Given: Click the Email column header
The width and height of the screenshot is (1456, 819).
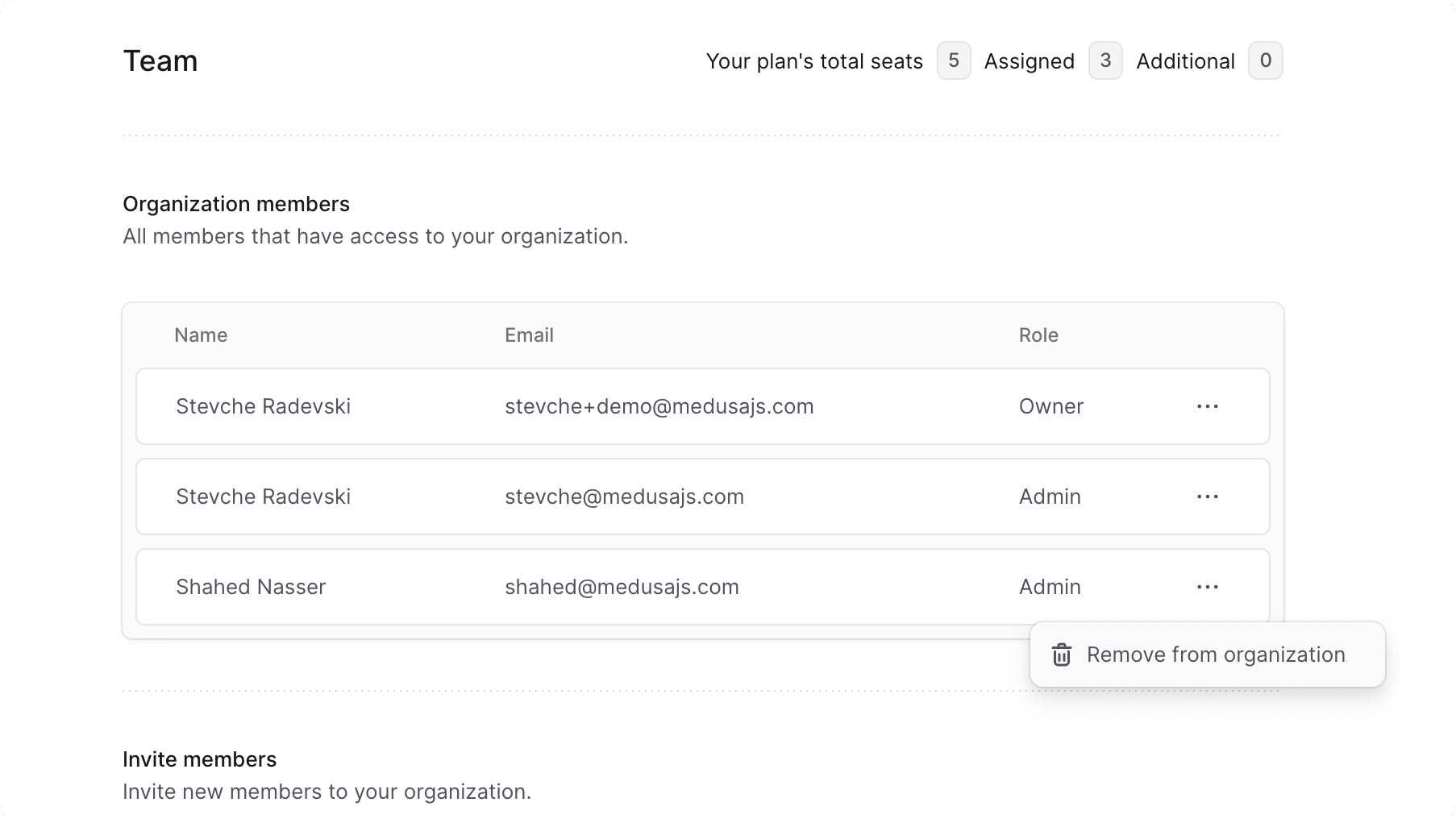Looking at the screenshot, I should 529,335.
